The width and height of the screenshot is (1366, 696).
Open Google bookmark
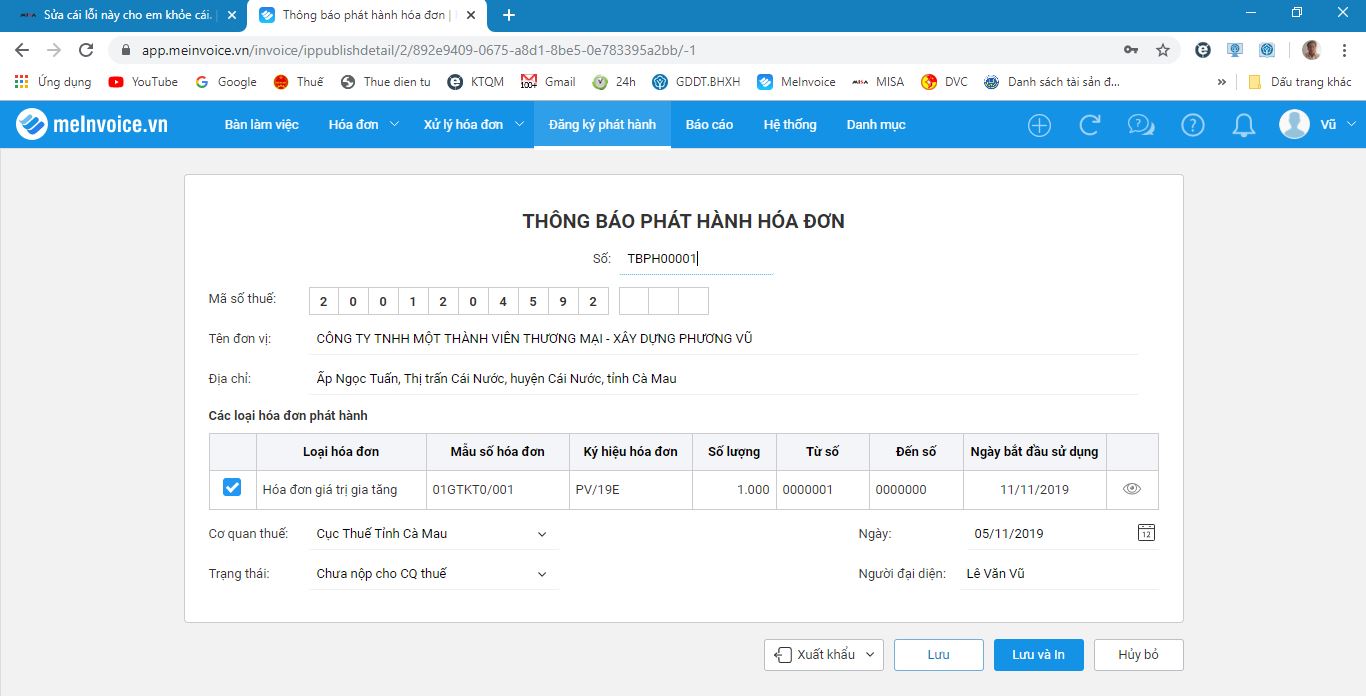click(x=226, y=82)
